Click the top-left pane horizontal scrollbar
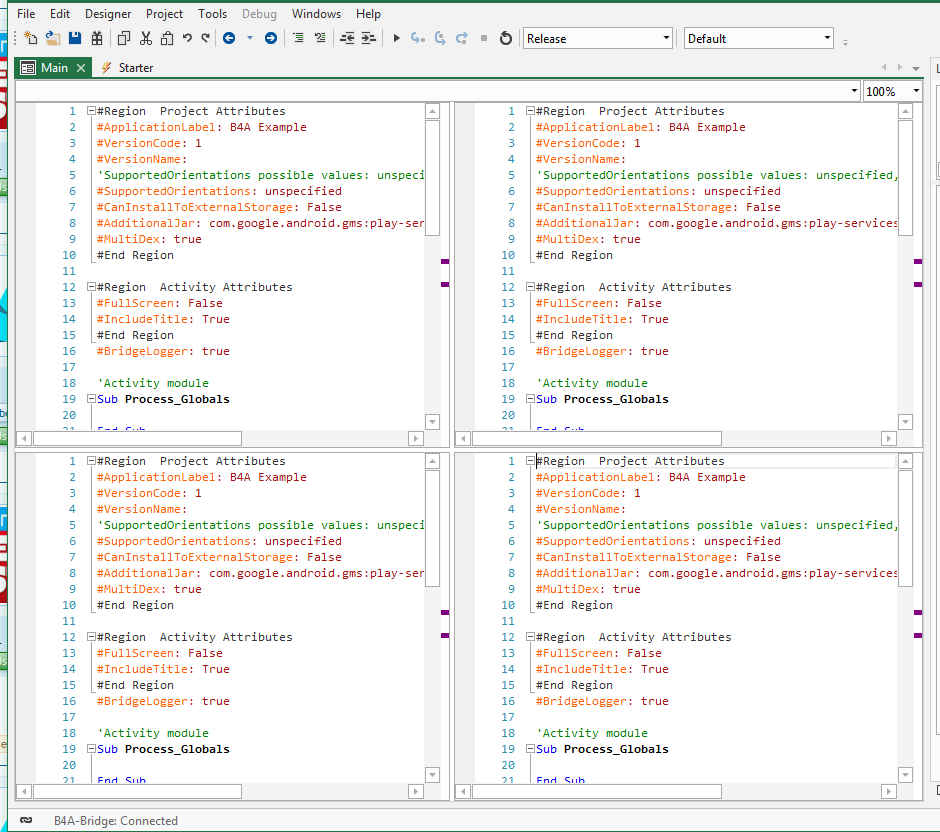The image size is (940, 832). tap(138, 438)
